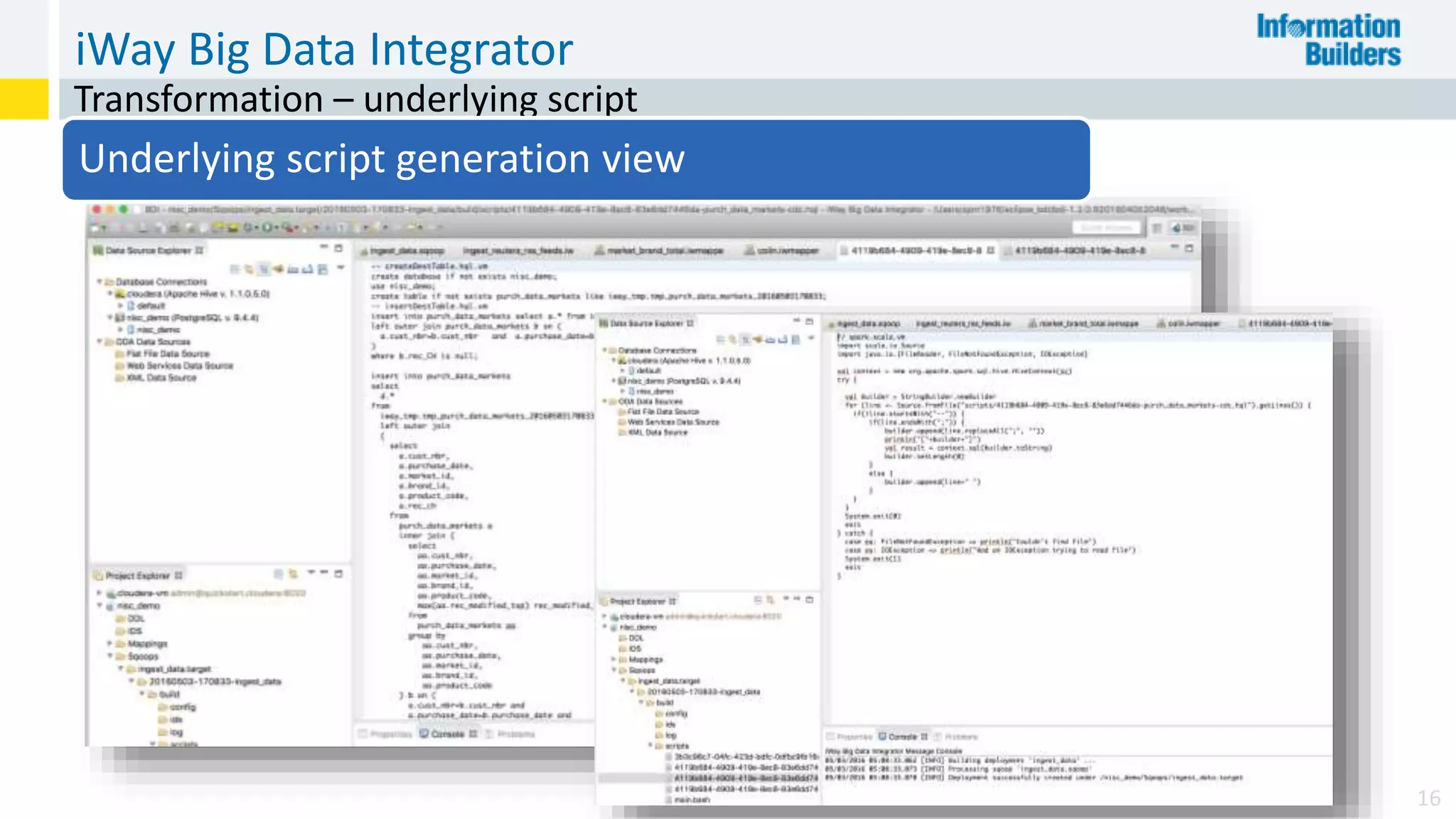Screen dimensions: 1456x819
Task: Open Data Source Explorer view menu in back window
Action: (x=341, y=268)
